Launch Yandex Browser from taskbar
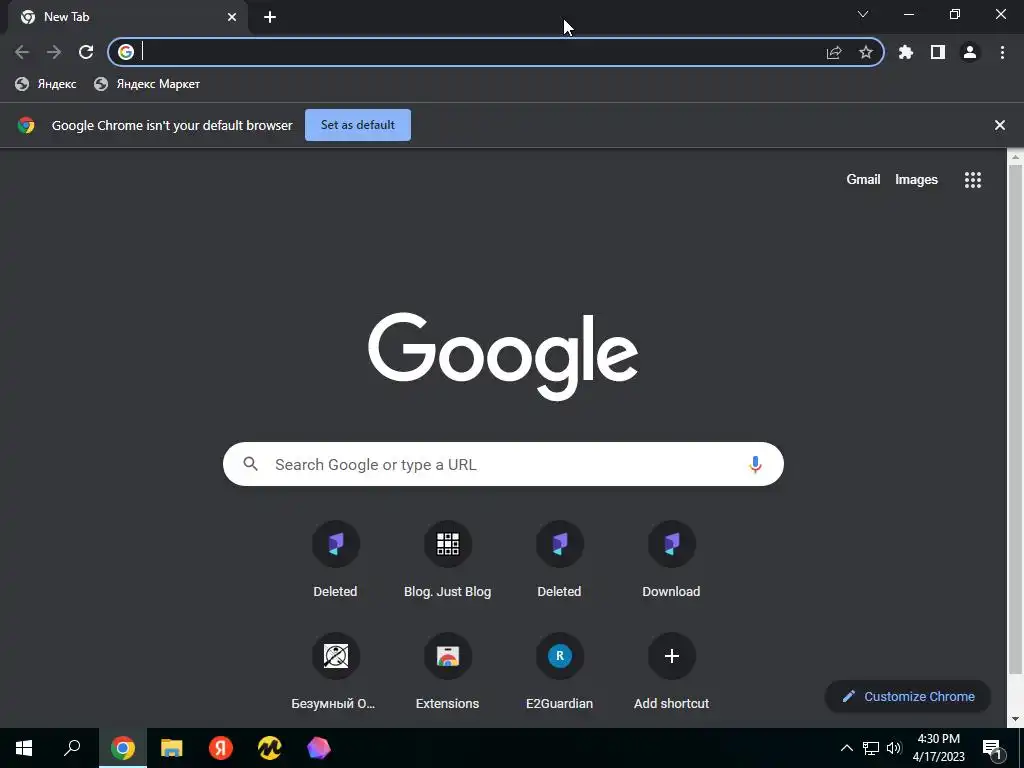The image size is (1024, 768). coord(221,748)
